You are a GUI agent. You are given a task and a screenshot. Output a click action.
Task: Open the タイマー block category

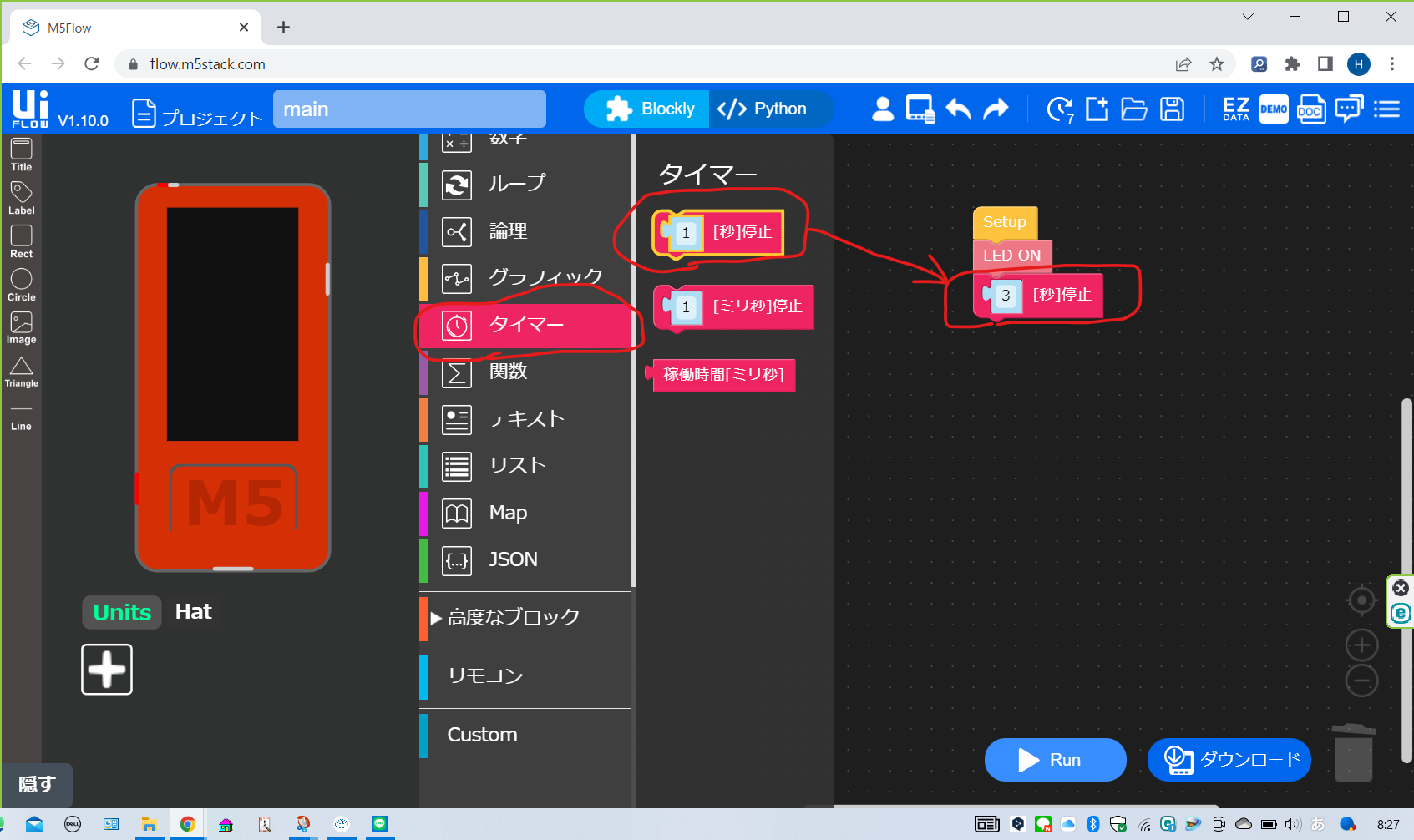coord(525,325)
